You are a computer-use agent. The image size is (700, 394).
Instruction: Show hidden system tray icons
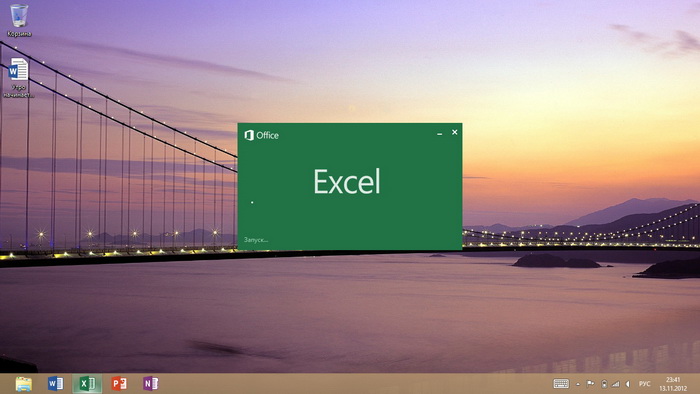[x=578, y=384]
